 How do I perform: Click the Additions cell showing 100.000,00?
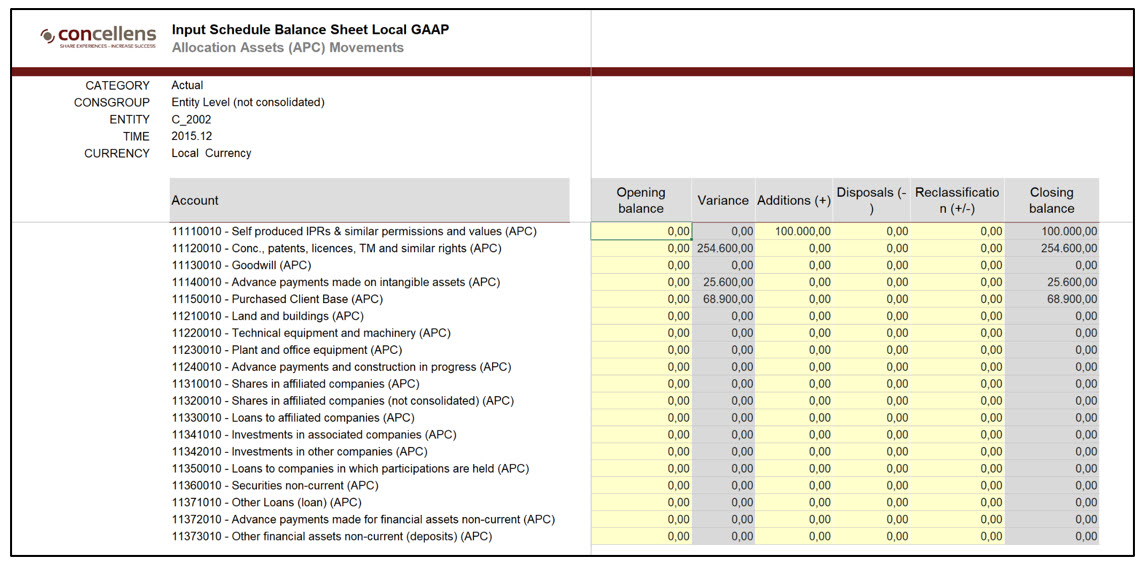pyautogui.click(x=795, y=231)
